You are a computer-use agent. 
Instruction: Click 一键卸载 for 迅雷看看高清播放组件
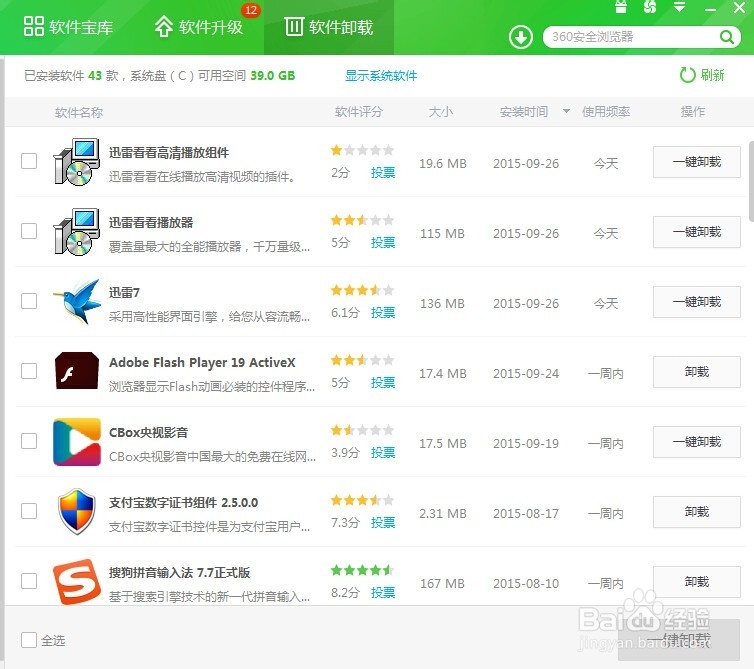pyautogui.click(x=696, y=162)
